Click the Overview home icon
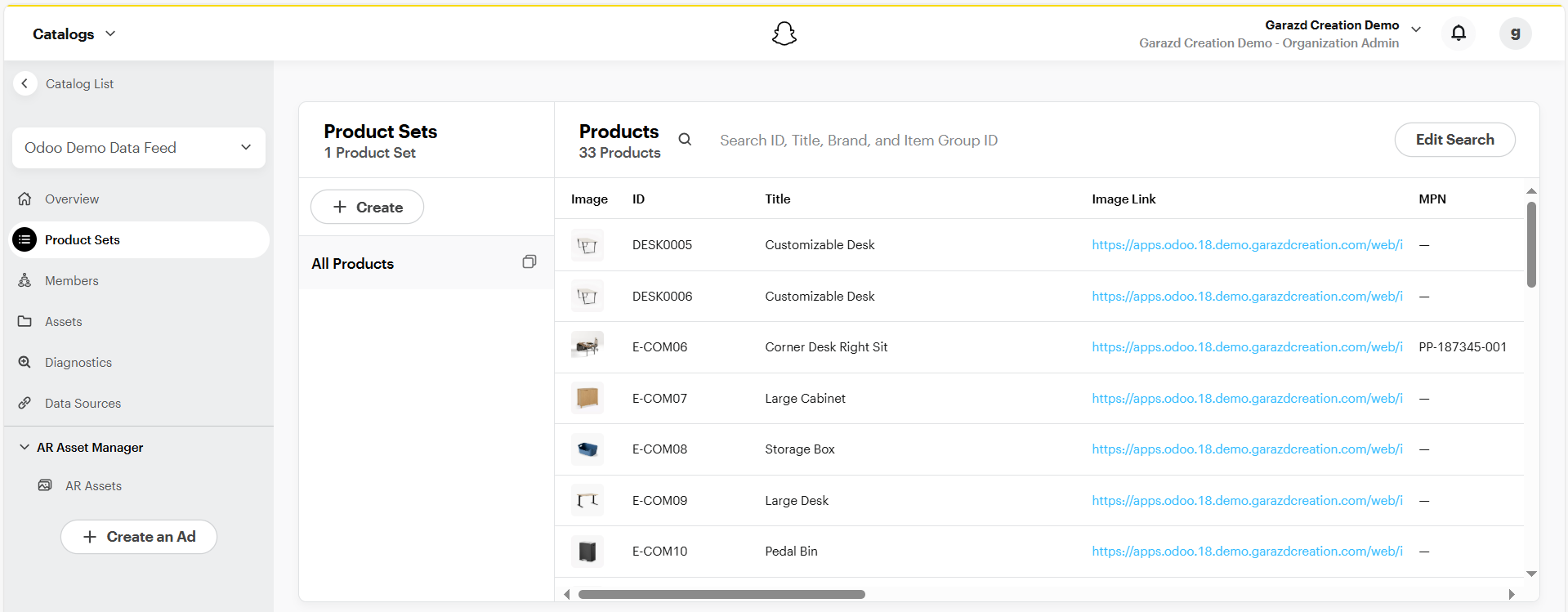Image resolution: width=1568 pixels, height=612 pixels. [25, 199]
